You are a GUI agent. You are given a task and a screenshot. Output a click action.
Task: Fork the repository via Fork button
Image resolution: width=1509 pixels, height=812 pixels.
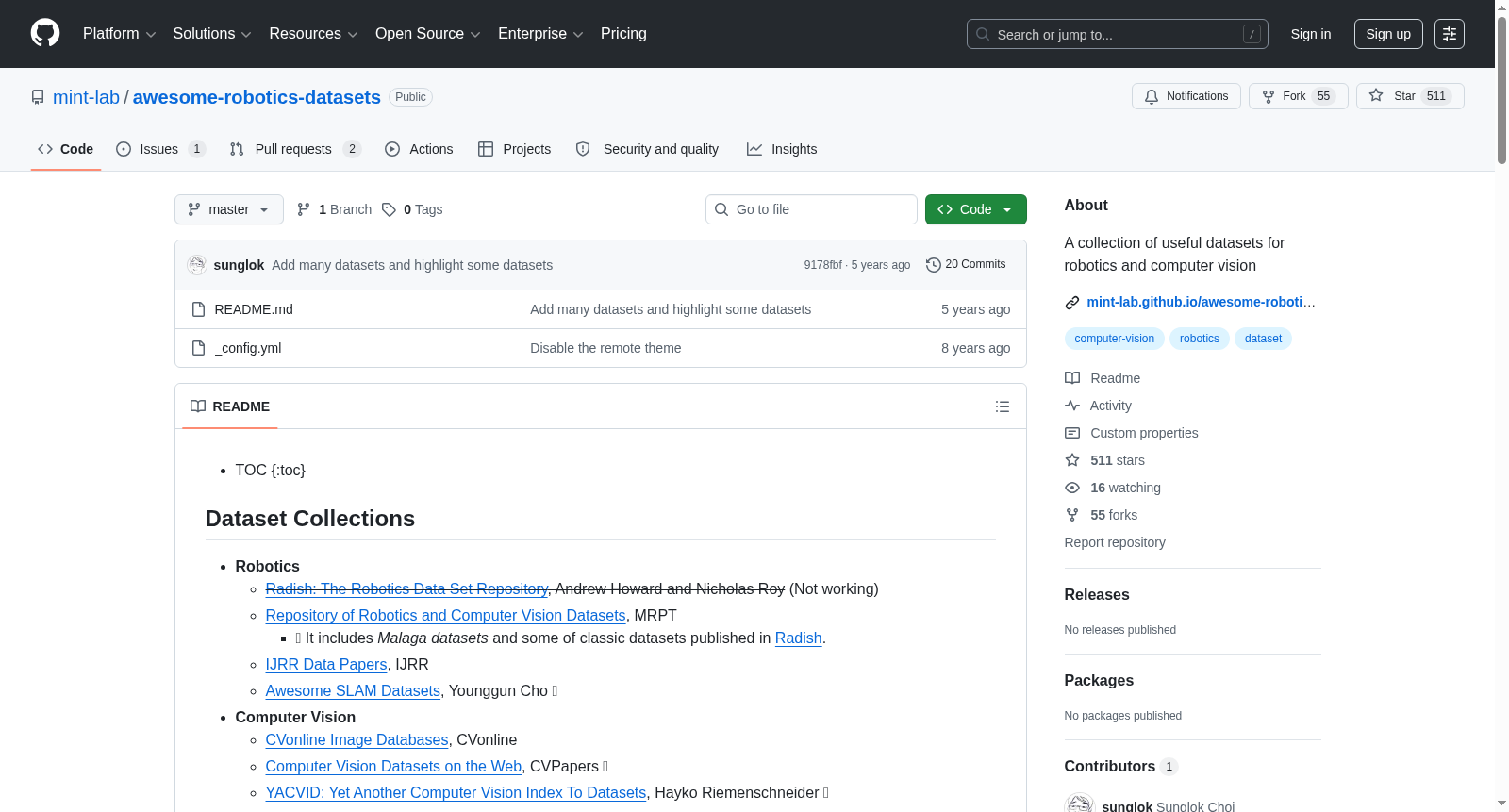[1298, 96]
